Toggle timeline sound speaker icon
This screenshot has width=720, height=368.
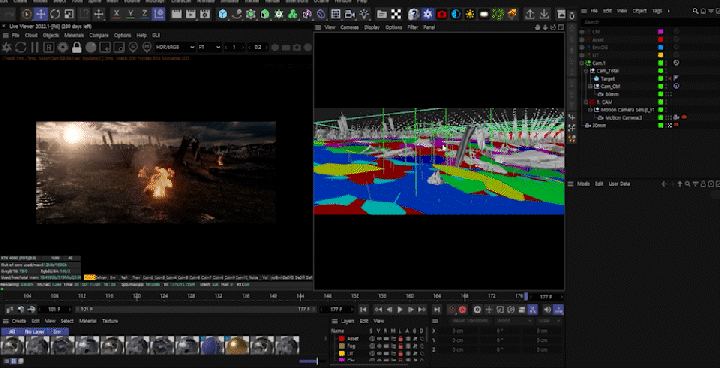(x=547, y=310)
